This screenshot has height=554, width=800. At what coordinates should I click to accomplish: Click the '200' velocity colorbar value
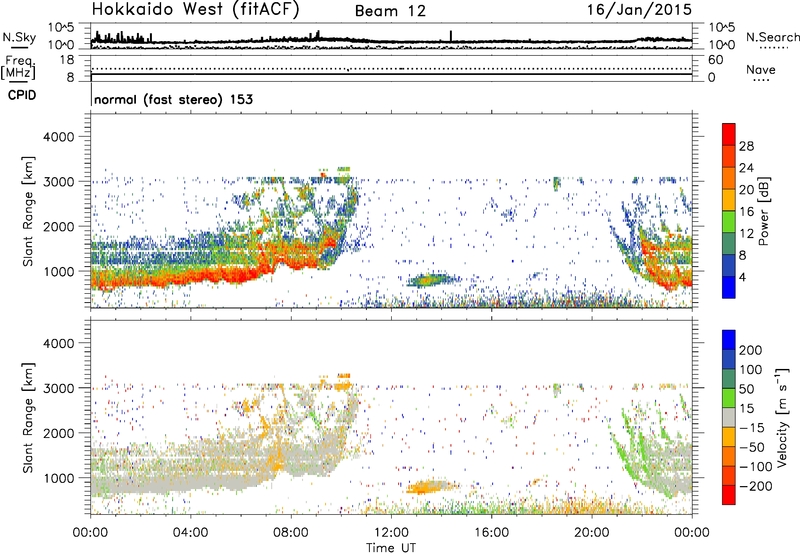pos(751,350)
